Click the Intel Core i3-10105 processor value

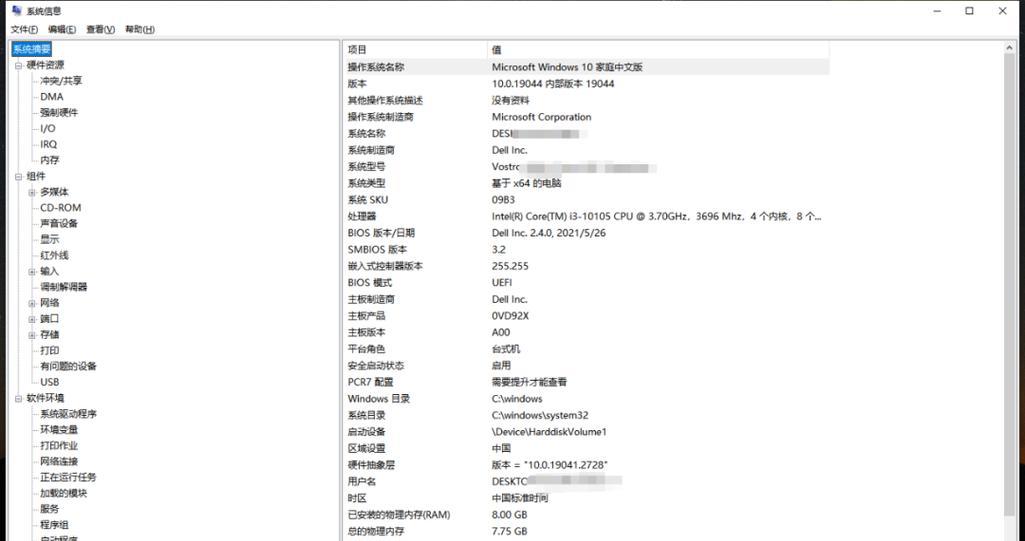(x=656, y=216)
